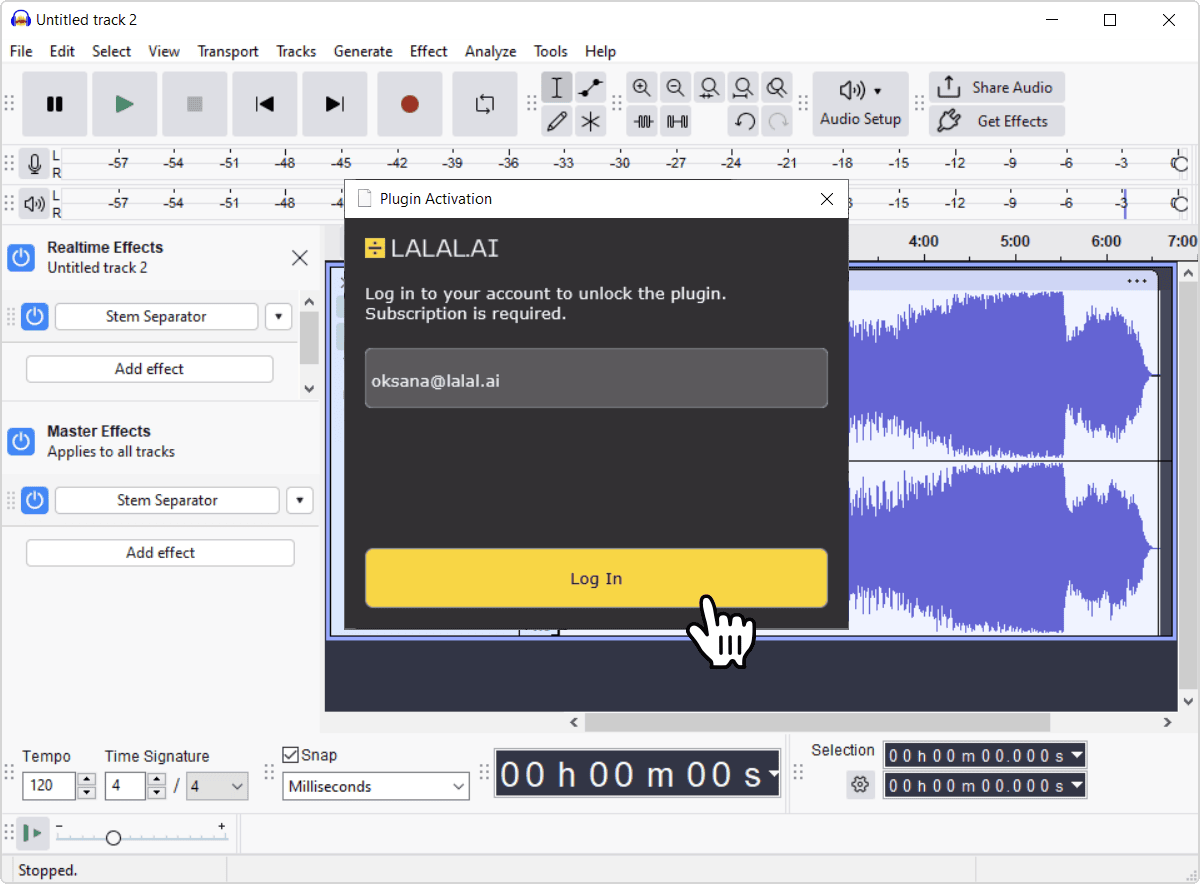Viewport: 1200px width, 884px height.
Task: Open the File menu
Action: [21, 51]
